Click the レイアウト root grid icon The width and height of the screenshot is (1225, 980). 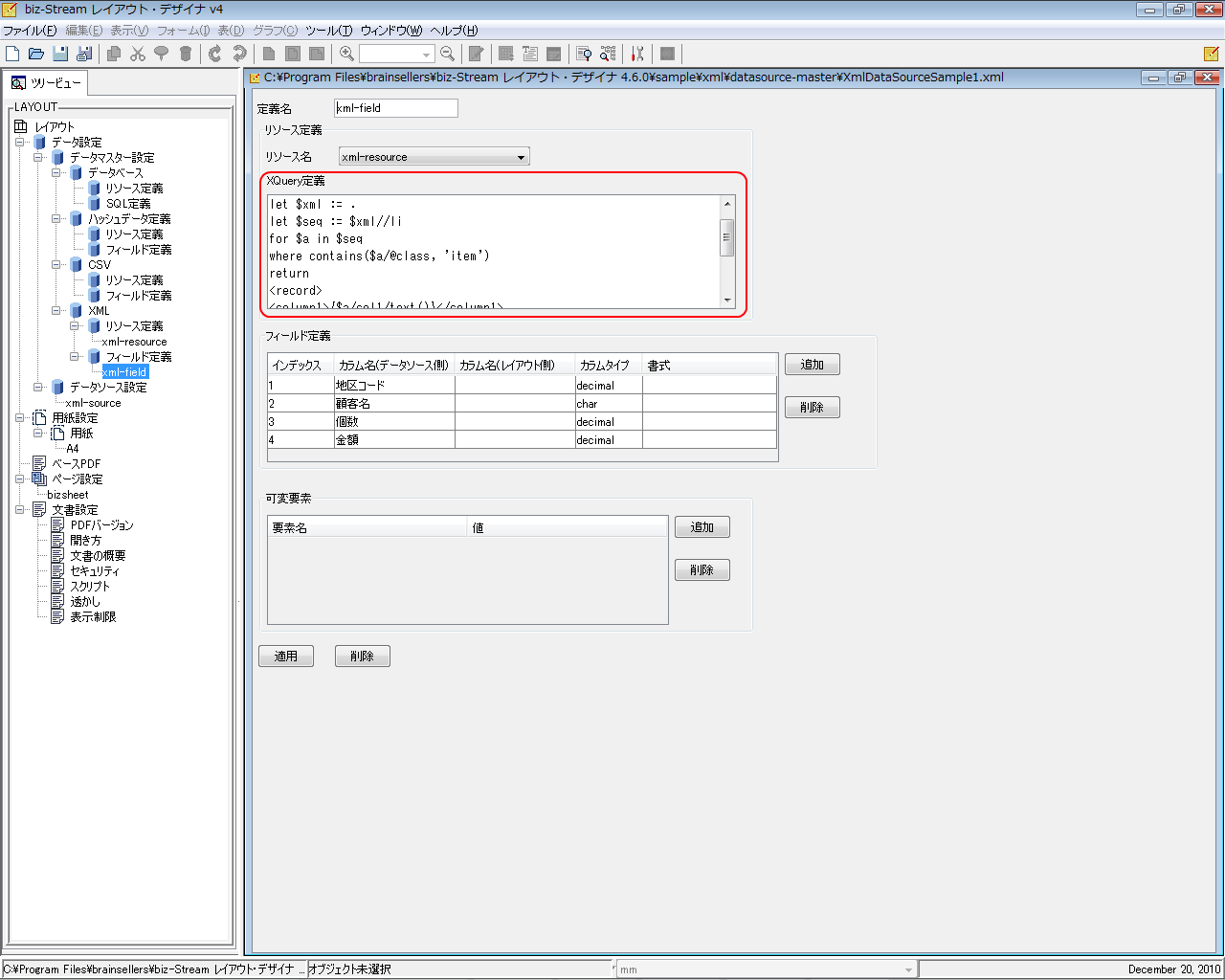tap(21, 126)
